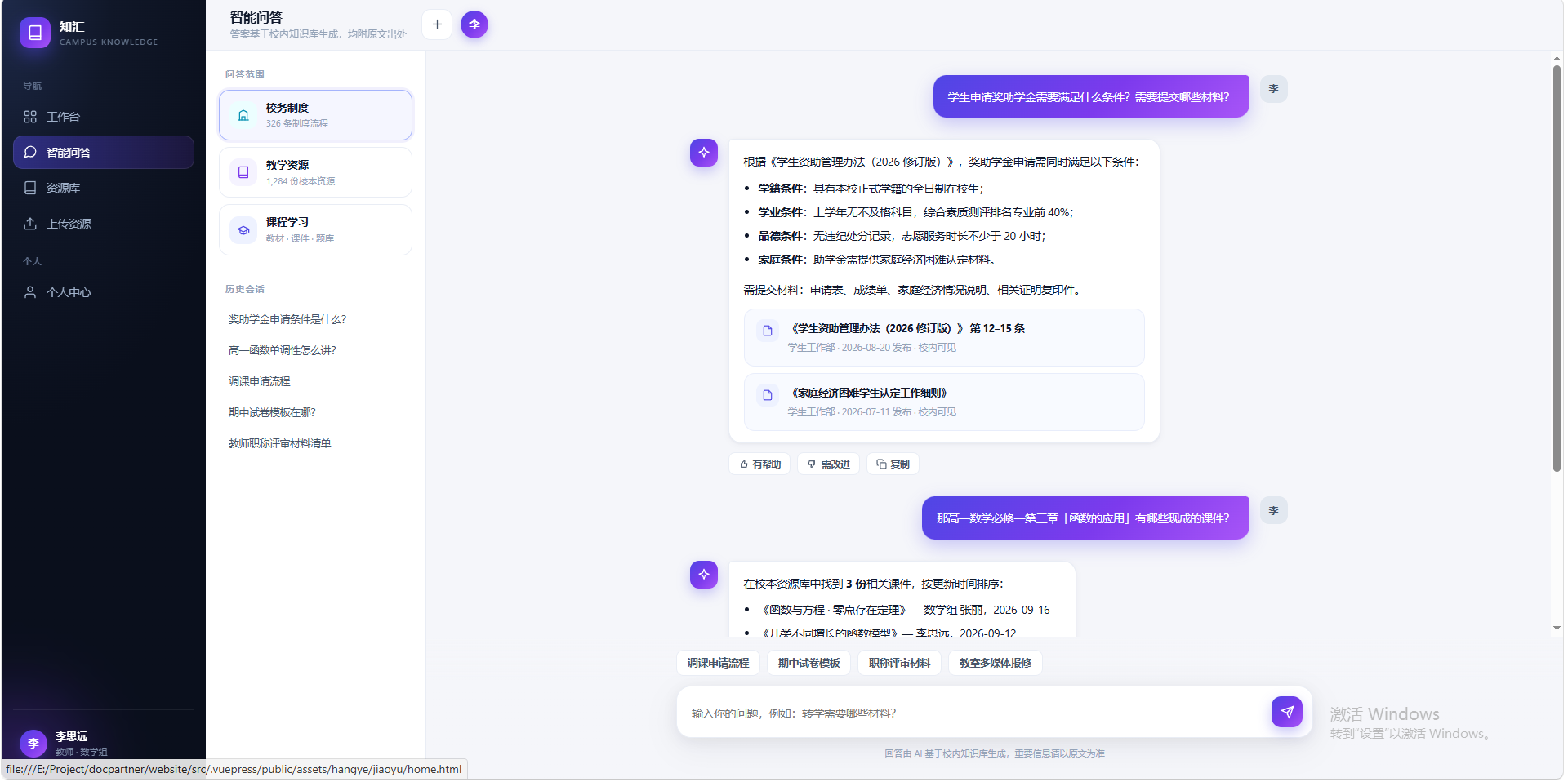This screenshot has width=1568, height=782.
Task: Open 个人中心 in the sidebar
Action: tap(103, 292)
